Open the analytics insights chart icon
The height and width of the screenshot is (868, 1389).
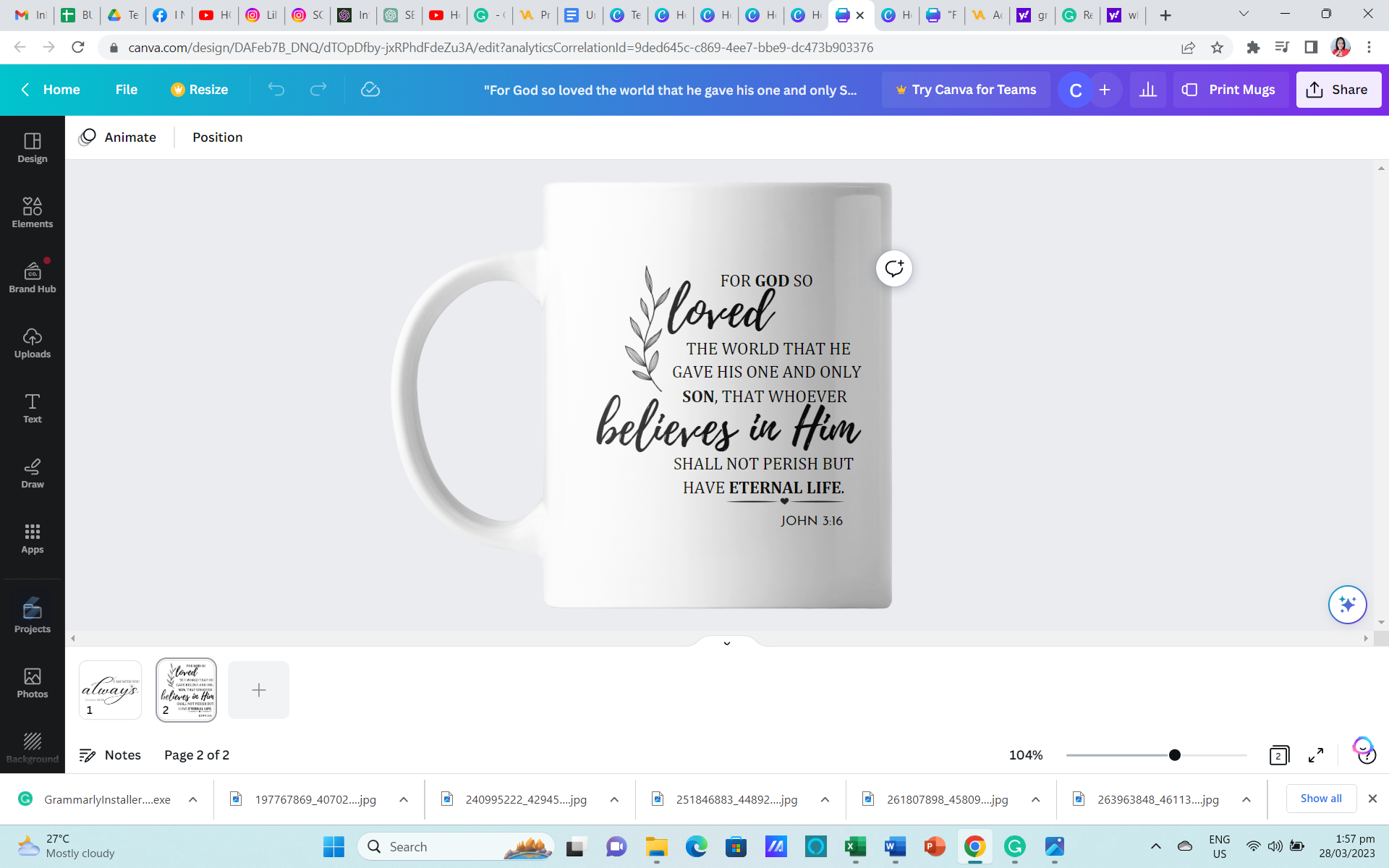(1147, 90)
